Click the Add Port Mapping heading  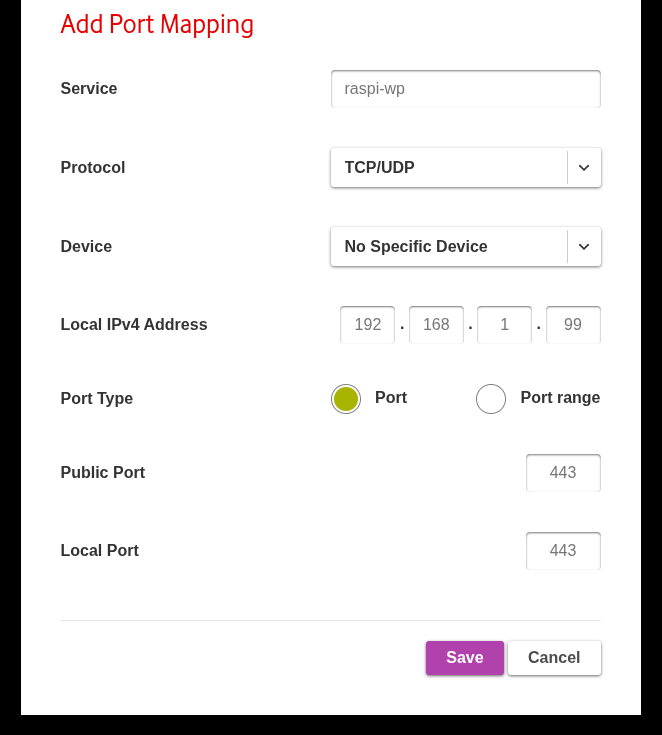coord(157,24)
